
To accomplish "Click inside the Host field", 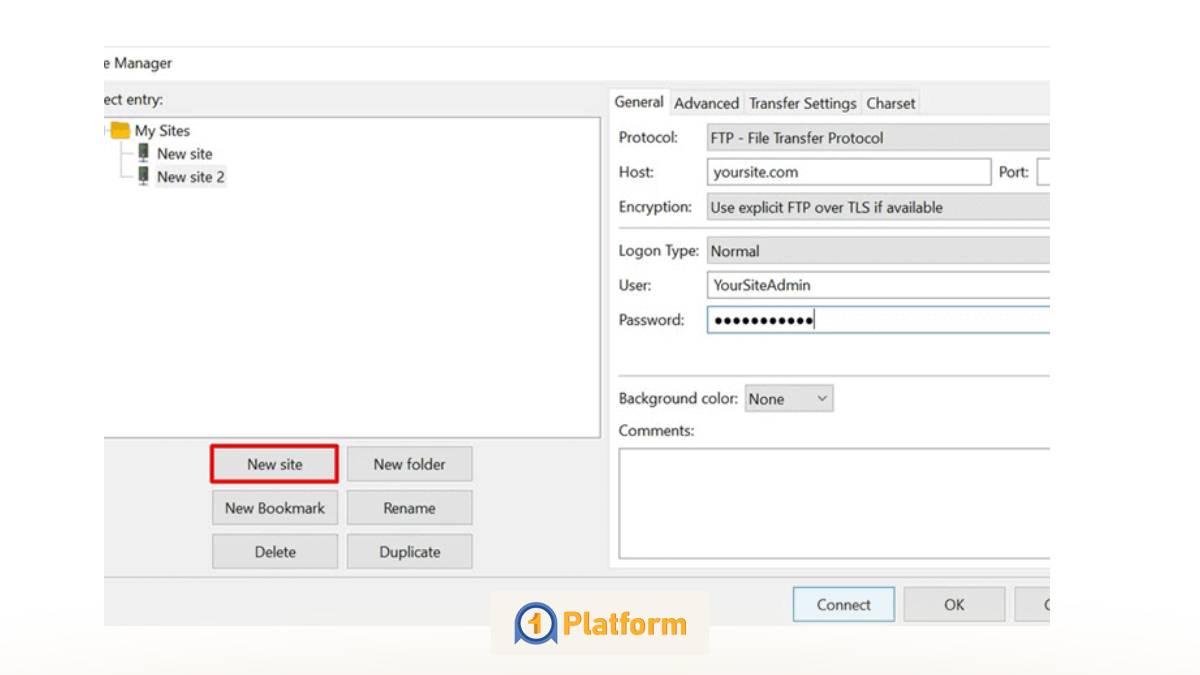I will [848, 172].
